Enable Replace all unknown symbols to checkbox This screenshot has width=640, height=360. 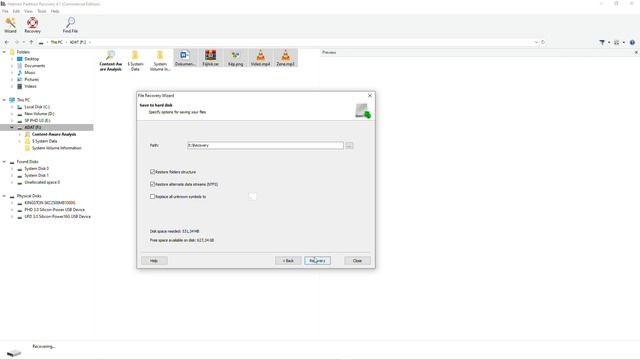(x=152, y=196)
